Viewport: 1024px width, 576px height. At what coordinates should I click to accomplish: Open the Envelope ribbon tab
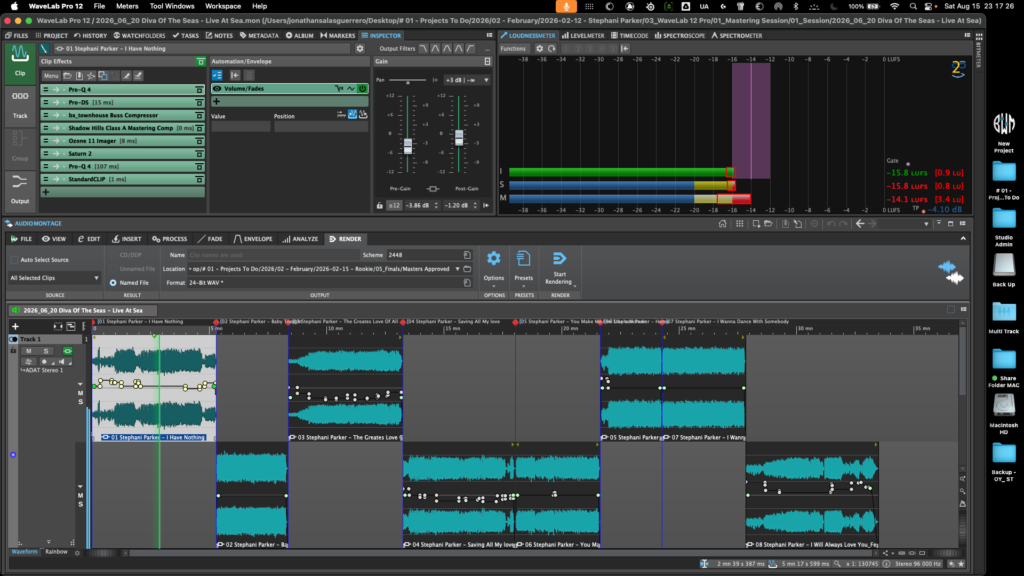253,239
